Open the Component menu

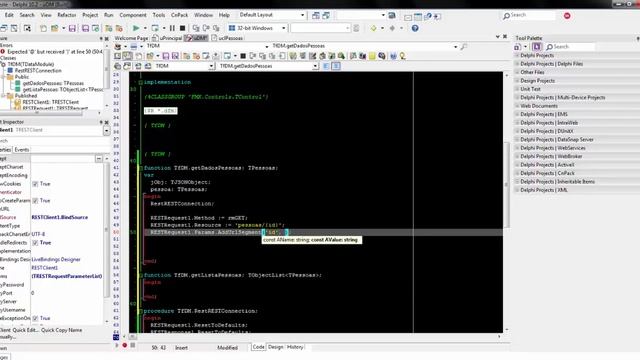tap(133, 15)
